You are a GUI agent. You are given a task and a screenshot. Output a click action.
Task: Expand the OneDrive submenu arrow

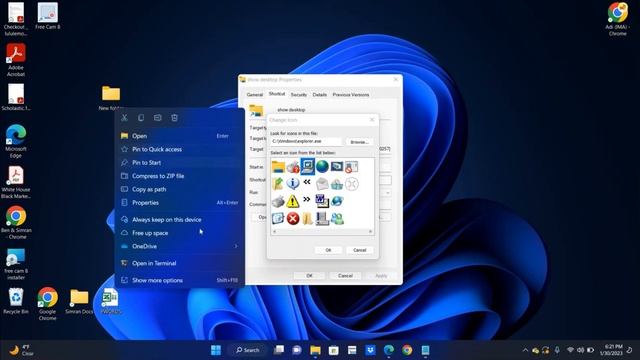pos(236,246)
